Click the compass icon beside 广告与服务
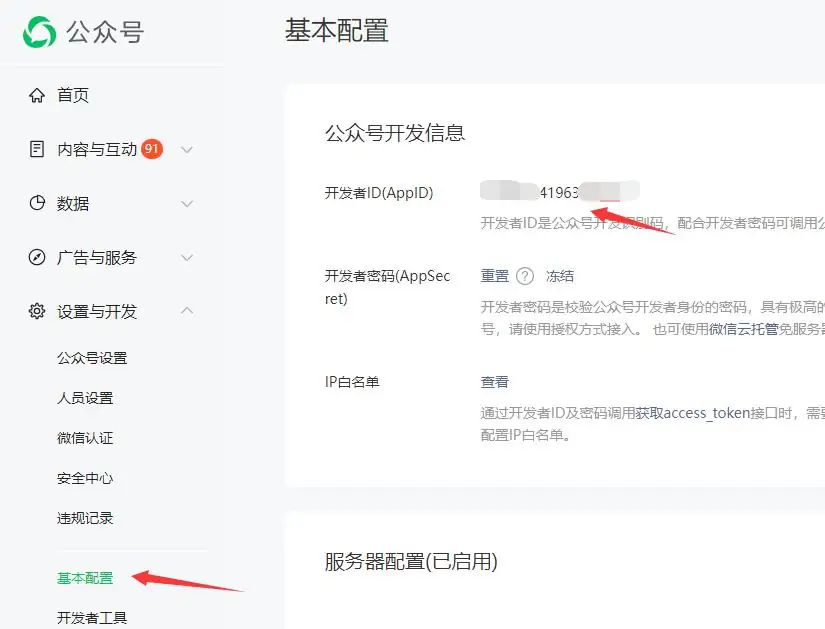Image resolution: width=825 pixels, height=629 pixels. click(x=36, y=257)
